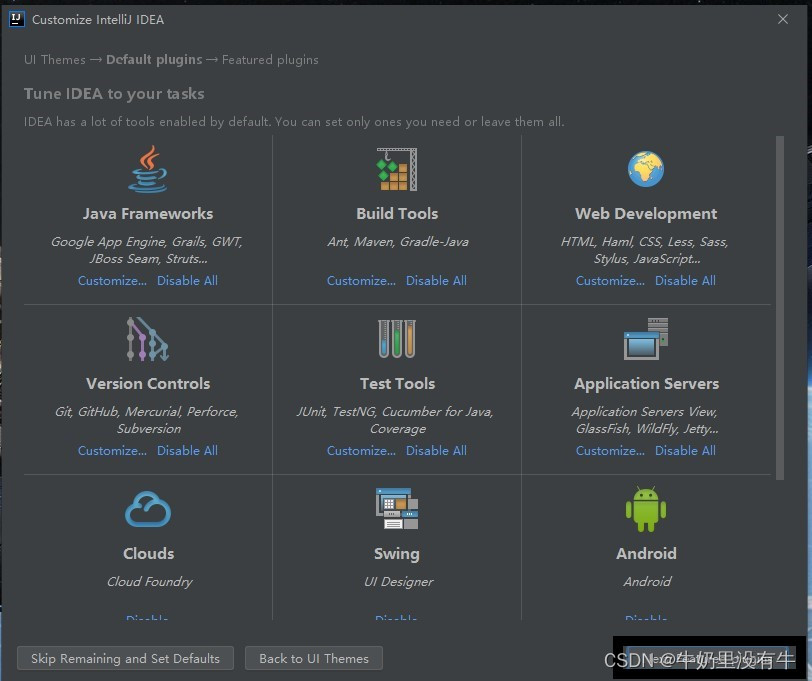
Task: Click the UI Themes breadcrumb step
Action: point(55,60)
